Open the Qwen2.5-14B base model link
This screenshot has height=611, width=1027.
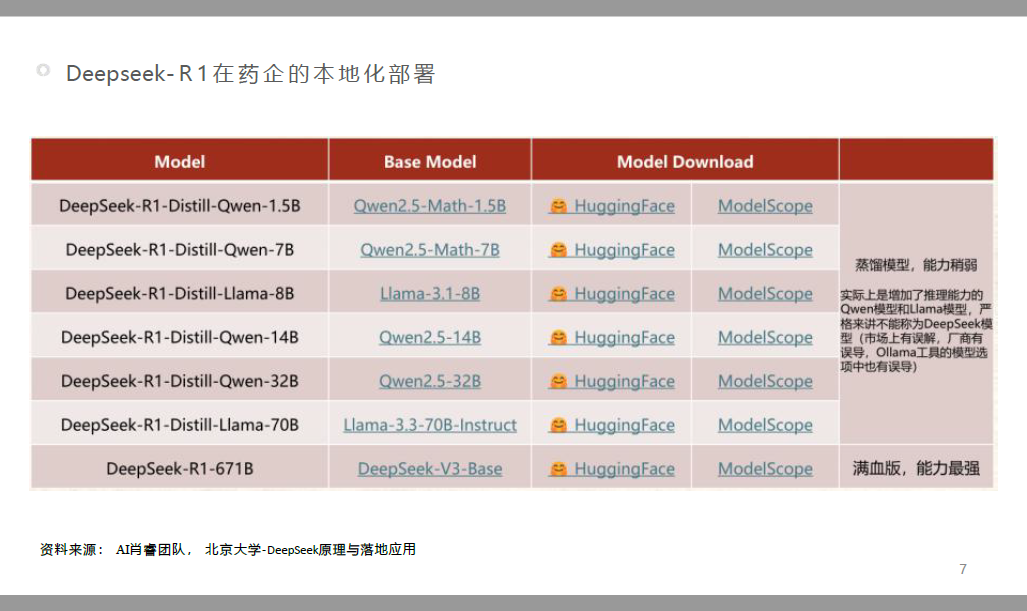click(430, 337)
